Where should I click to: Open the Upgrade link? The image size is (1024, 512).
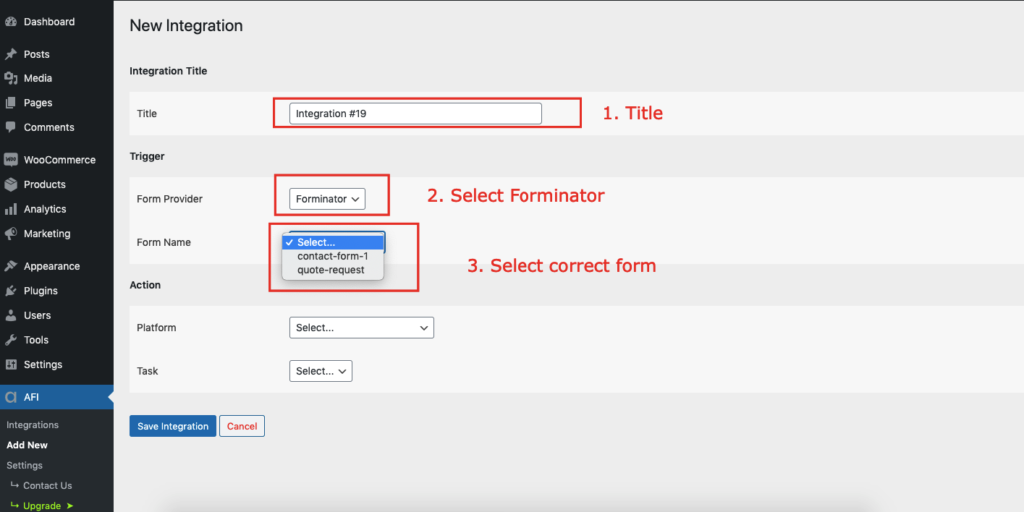42,505
